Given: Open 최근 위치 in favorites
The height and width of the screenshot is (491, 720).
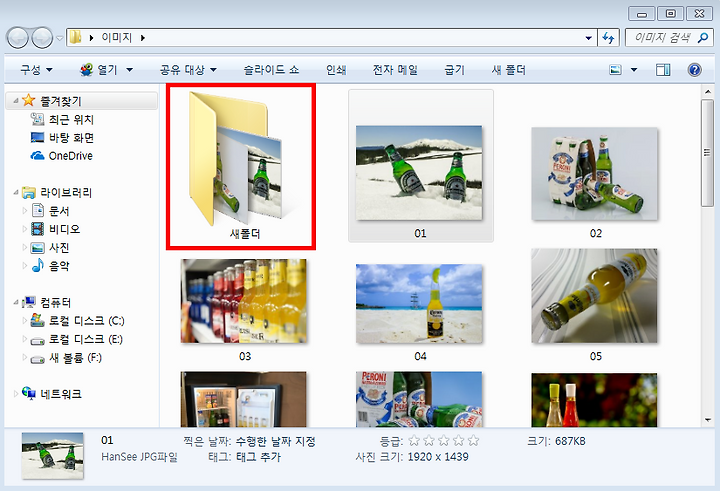Looking at the screenshot, I should tap(71, 119).
